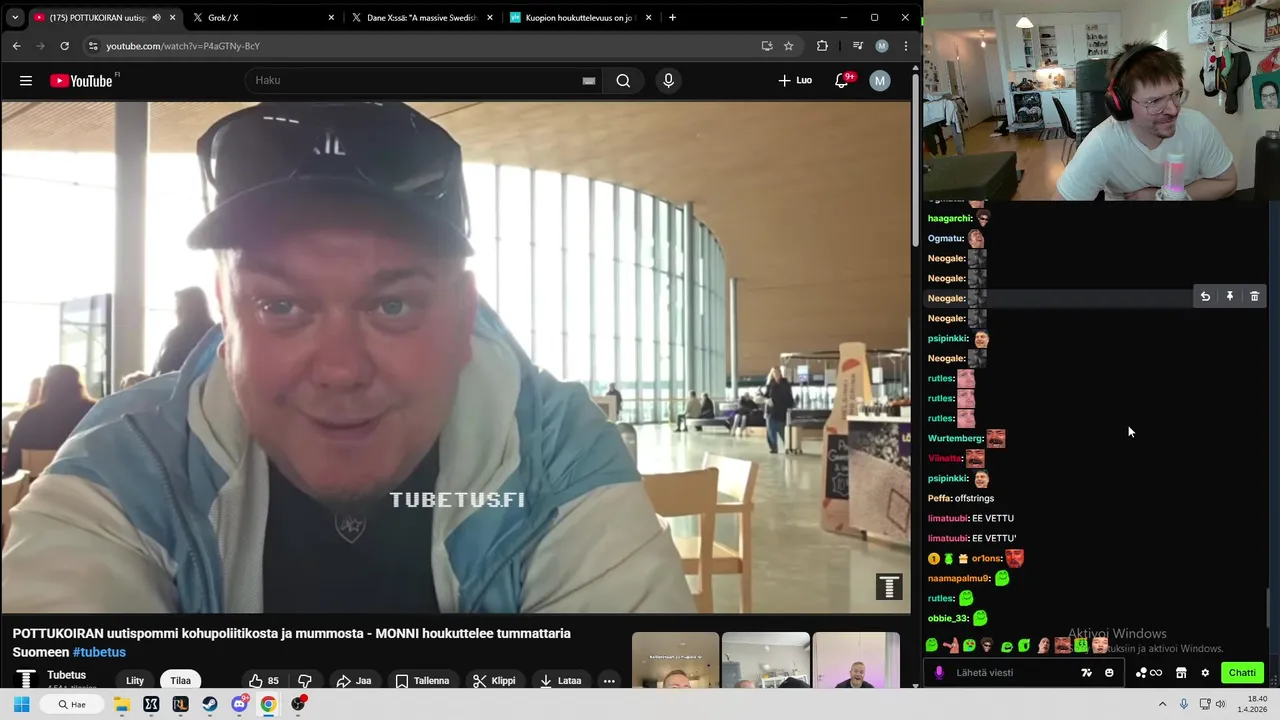Like the video with thumbs up
The height and width of the screenshot is (720, 1280).
click(x=264, y=681)
